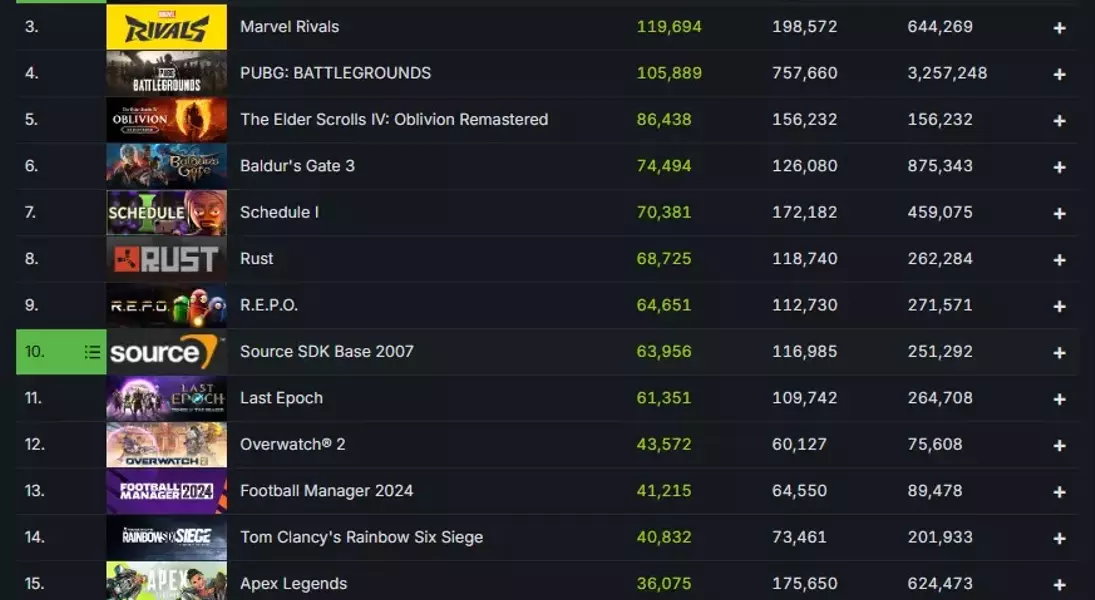1095x600 pixels.
Task: Click the Source SDK Base 2007 title
Action: coord(326,352)
